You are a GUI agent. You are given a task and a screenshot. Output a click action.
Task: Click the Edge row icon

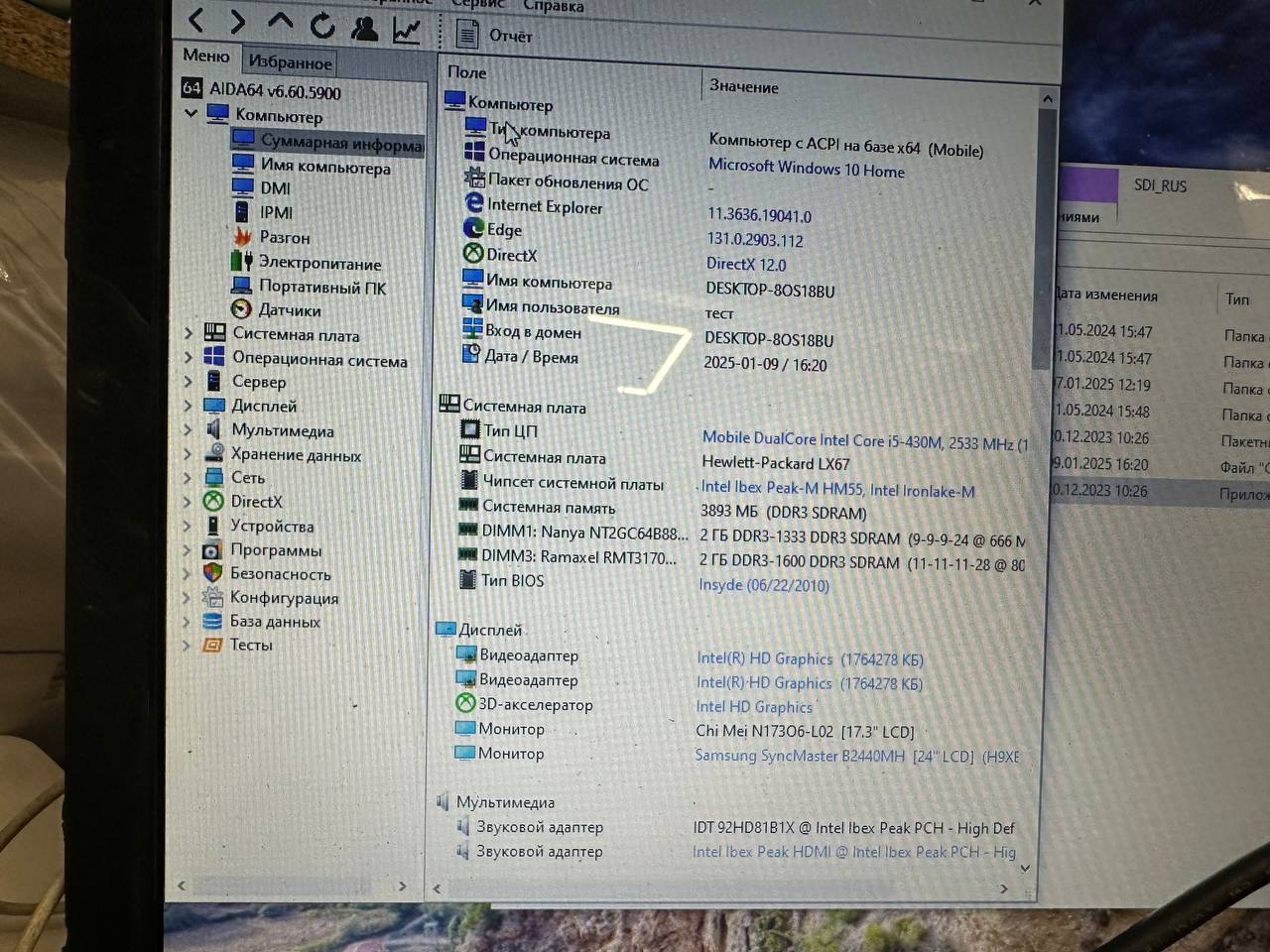(474, 227)
